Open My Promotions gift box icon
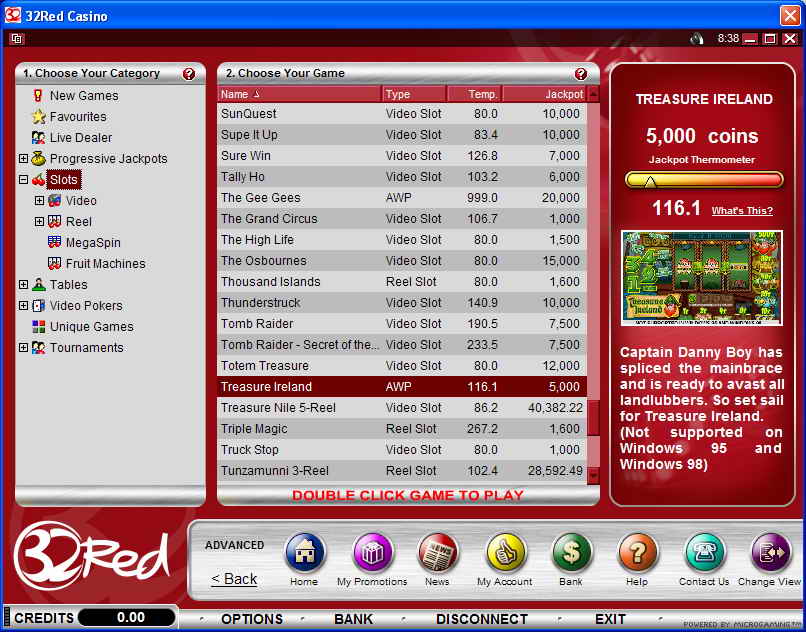806x632 pixels. click(372, 553)
